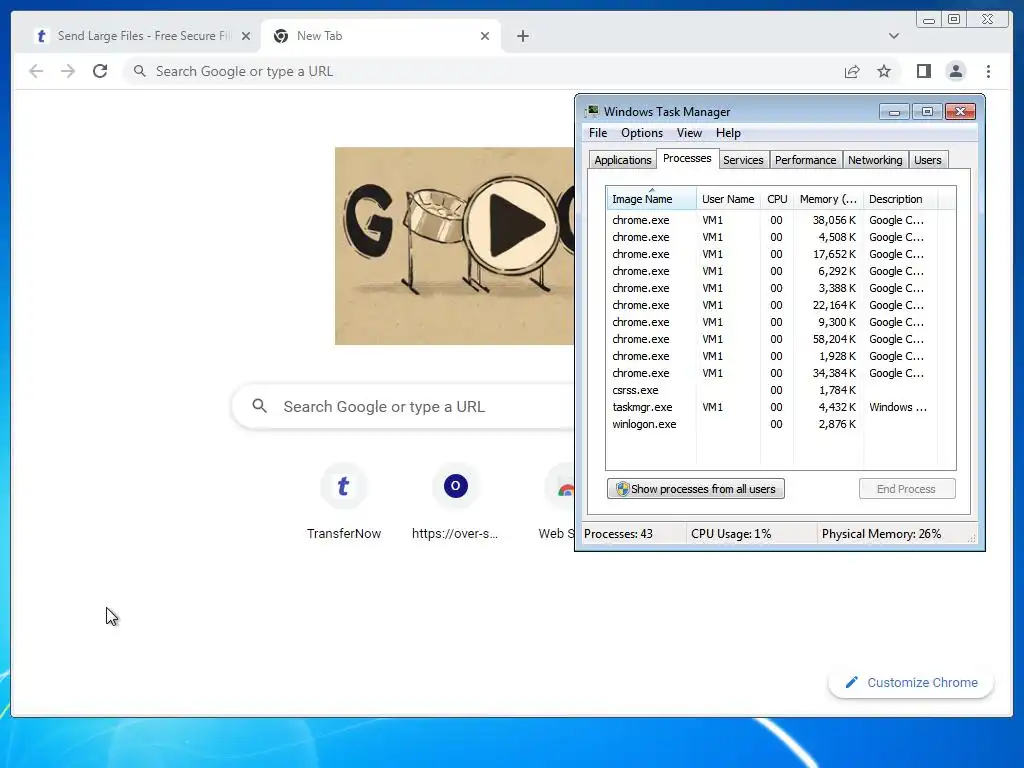The image size is (1024, 768).
Task: Open the TransferNow shortcut tile
Action: click(x=344, y=502)
